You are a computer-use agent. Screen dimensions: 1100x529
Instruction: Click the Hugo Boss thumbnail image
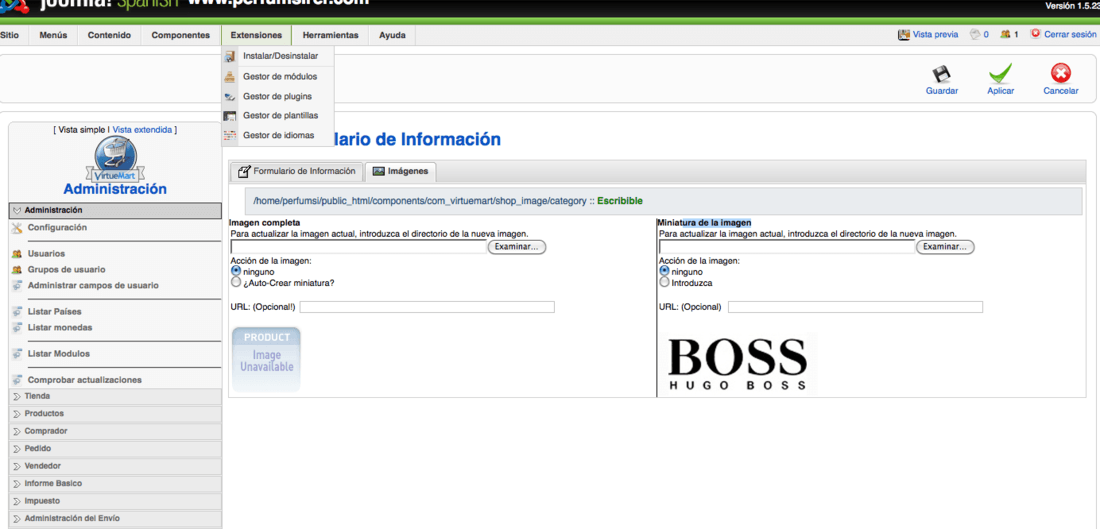[737, 364]
